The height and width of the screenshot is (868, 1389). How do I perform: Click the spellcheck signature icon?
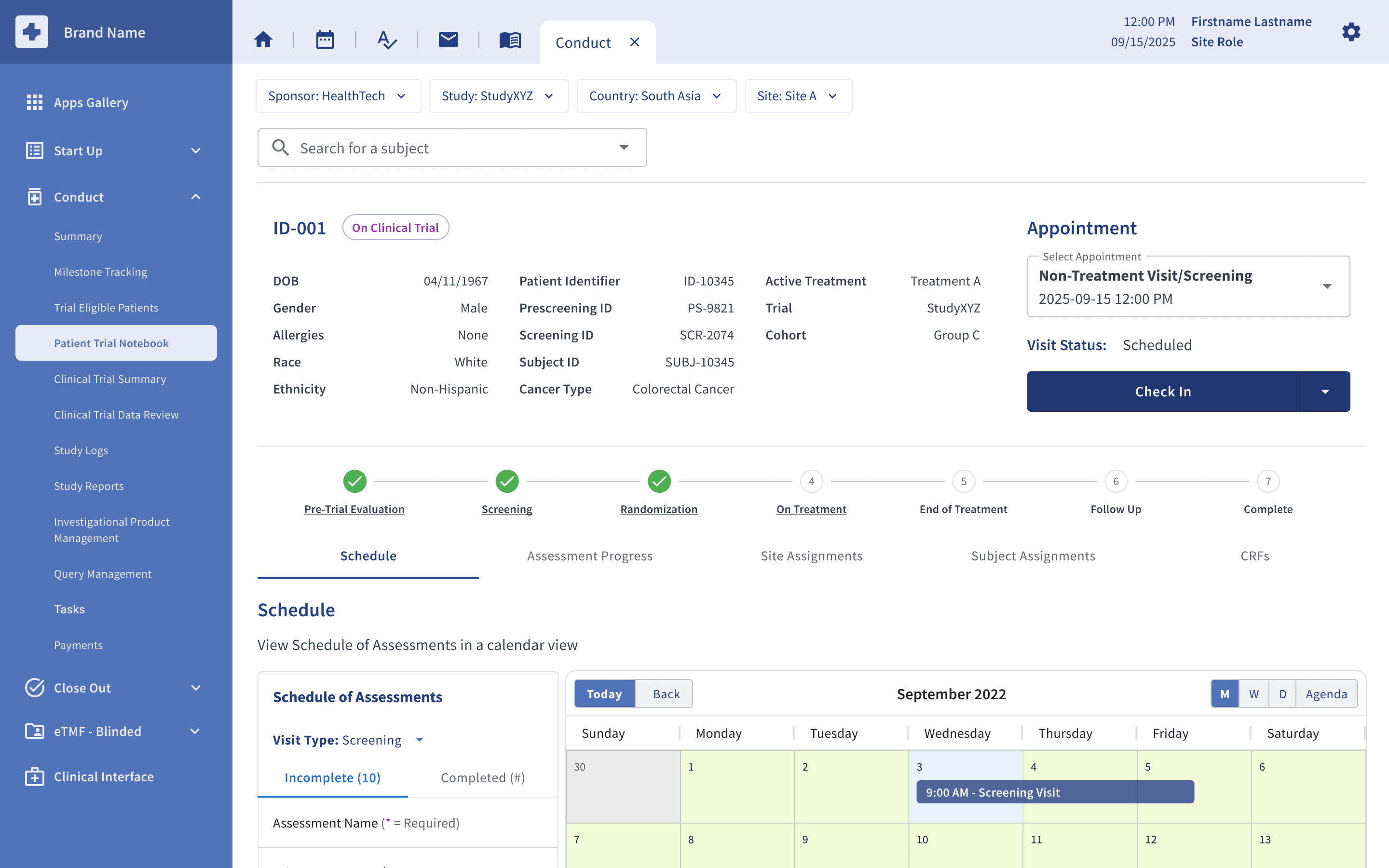[387, 40]
